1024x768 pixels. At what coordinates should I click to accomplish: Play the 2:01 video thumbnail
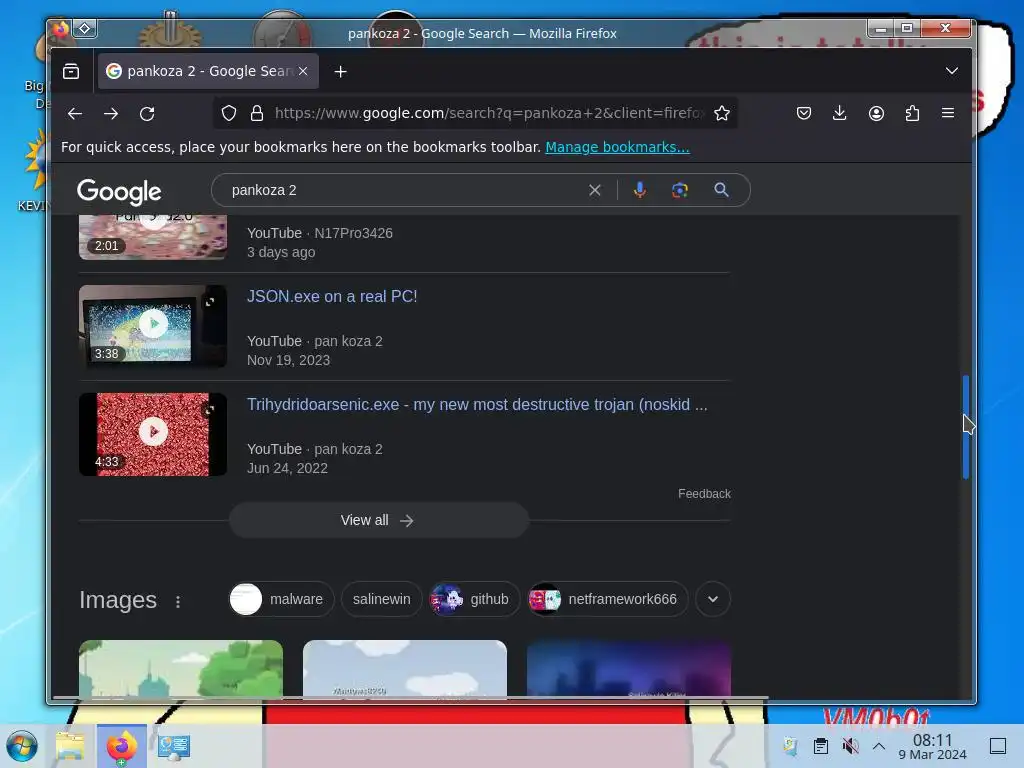(x=153, y=236)
